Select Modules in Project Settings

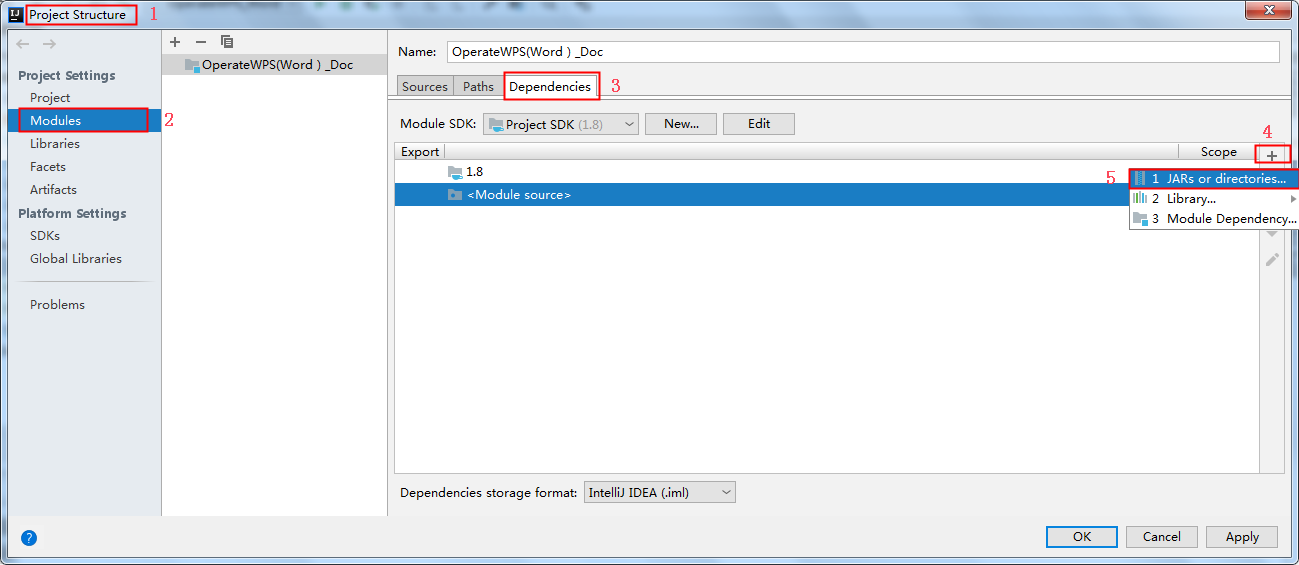click(85, 120)
